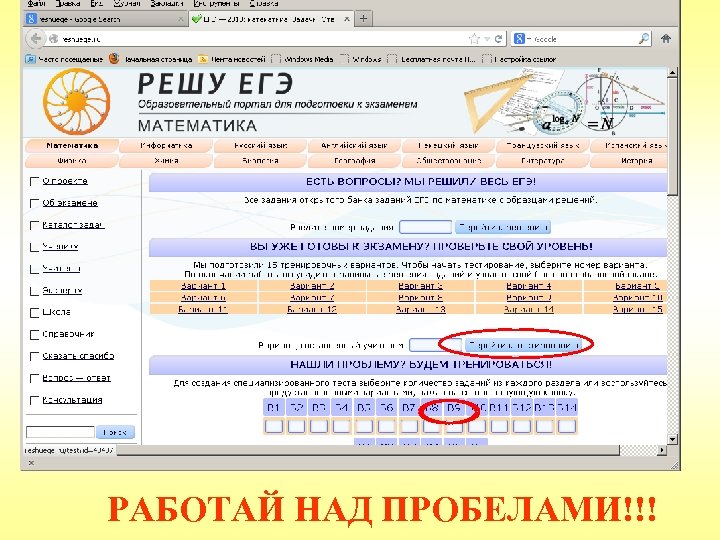Open the Инструменты menu

click(x=217, y=4)
